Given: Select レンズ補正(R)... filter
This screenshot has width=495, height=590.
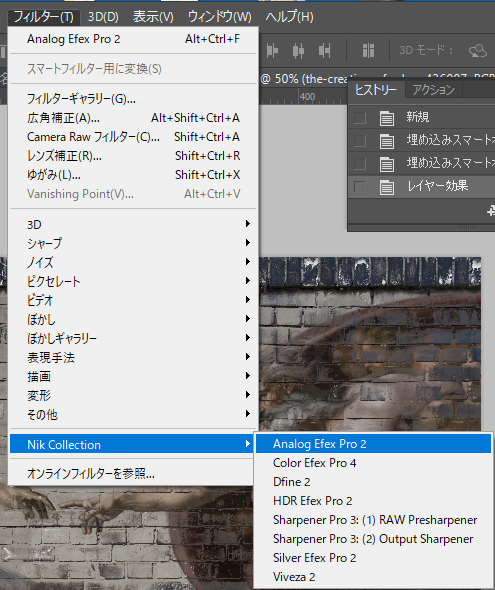Looking at the screenshot, I should (x=133, y=156).
